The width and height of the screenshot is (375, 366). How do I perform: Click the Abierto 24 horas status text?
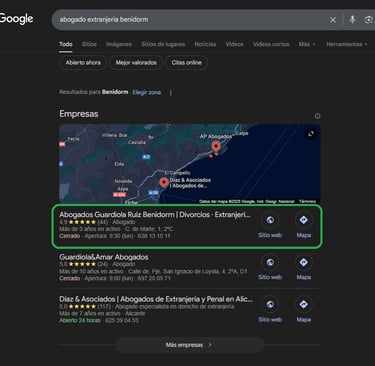(80, 320)
